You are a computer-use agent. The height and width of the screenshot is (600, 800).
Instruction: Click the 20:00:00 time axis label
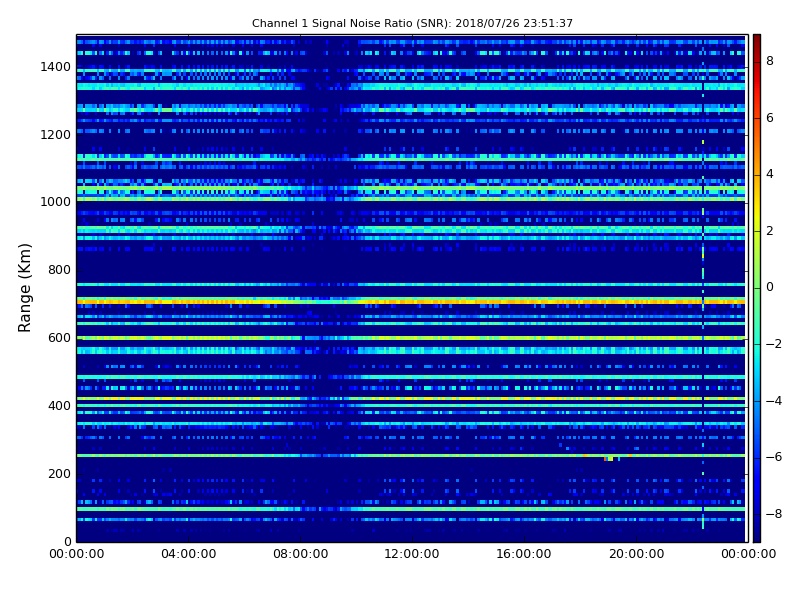[x=636, y=554]
